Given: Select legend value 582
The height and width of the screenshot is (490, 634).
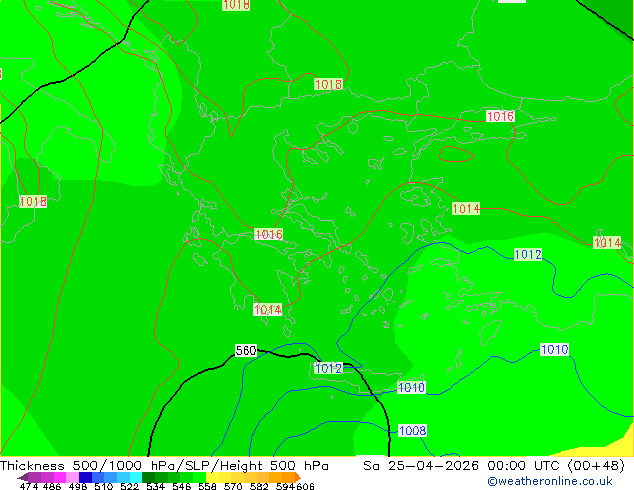Looking at the screenshot, I should [x=259, y=486].
